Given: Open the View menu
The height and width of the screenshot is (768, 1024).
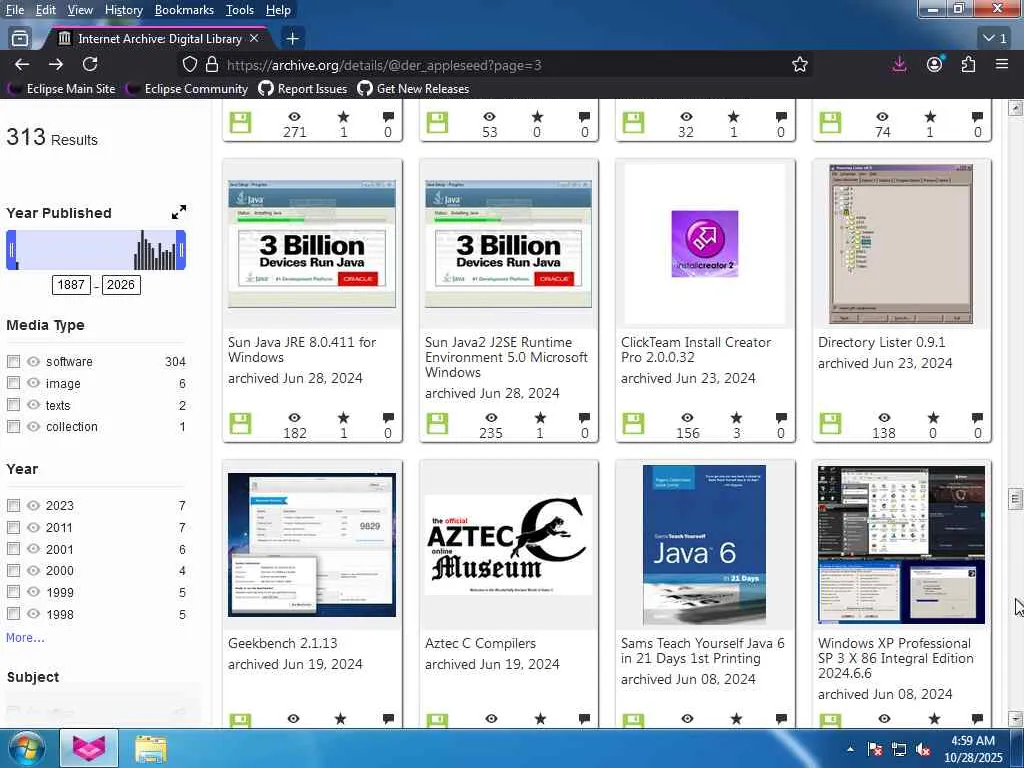Looking at the screenshot, I should click(x=80, y=10).
